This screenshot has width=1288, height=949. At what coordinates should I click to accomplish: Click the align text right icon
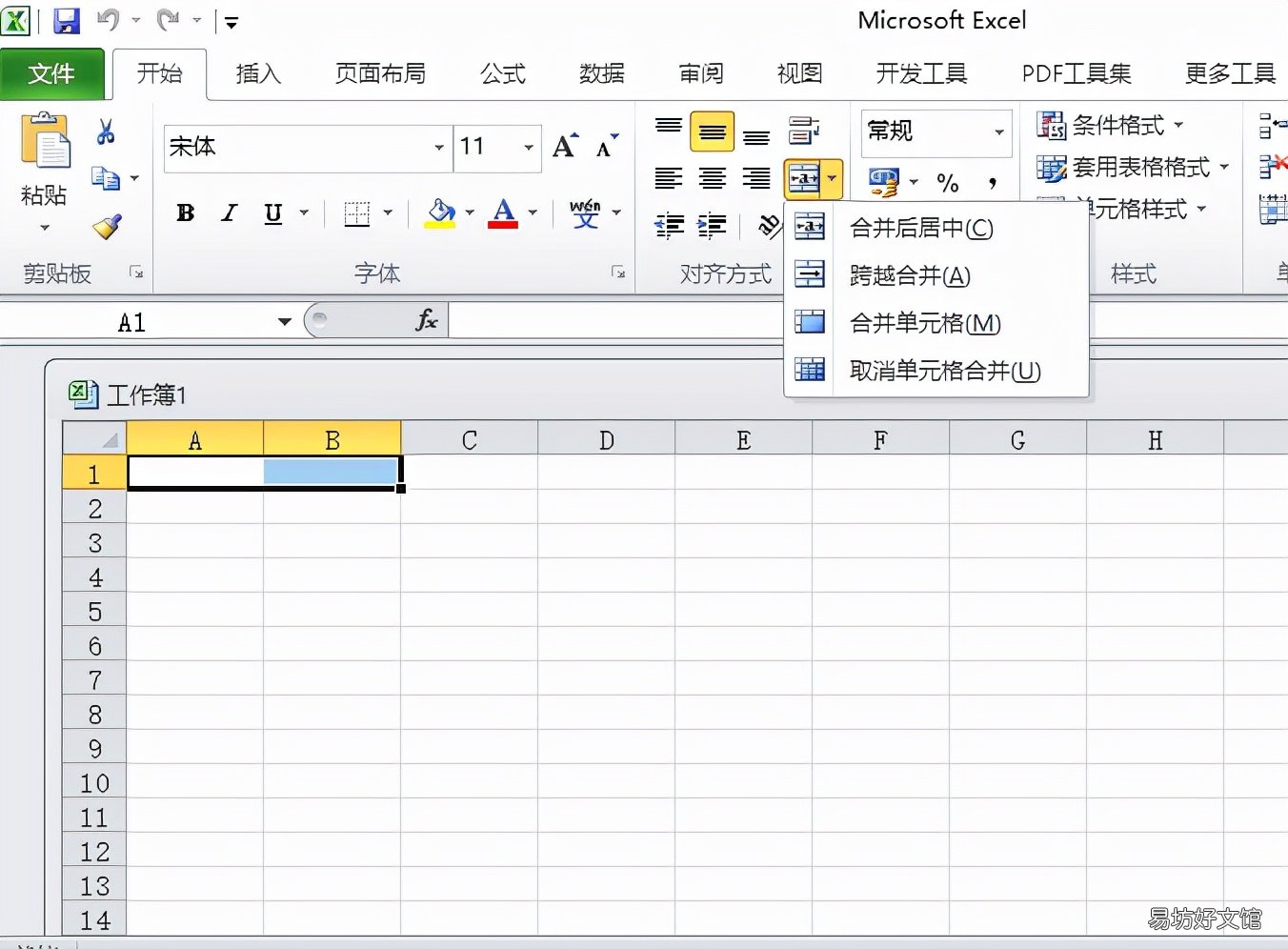click(x=756, y=178)
